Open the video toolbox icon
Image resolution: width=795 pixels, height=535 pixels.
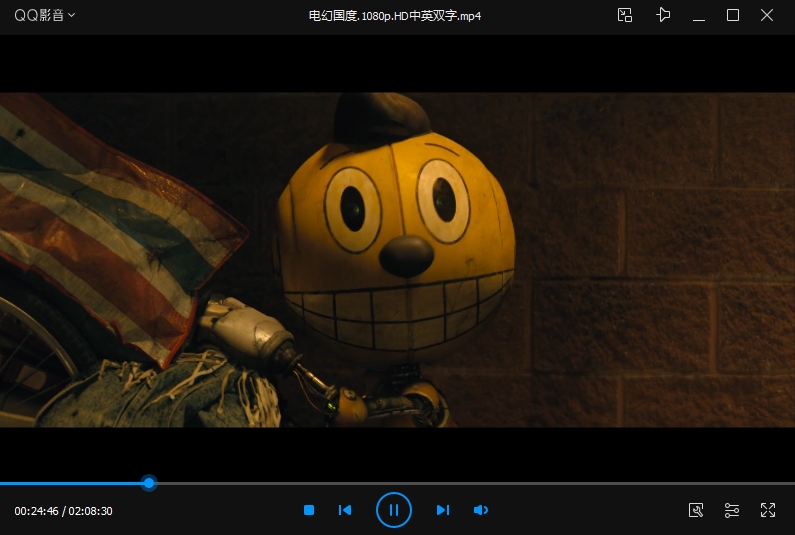696,510
